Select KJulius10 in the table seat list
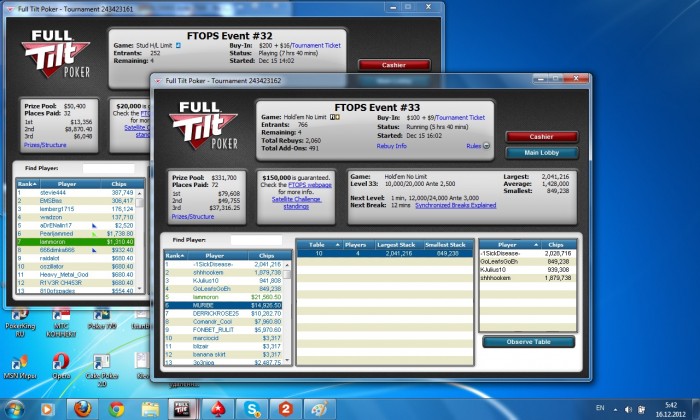Viewport: 700px width, 420px height. [528, 270]
